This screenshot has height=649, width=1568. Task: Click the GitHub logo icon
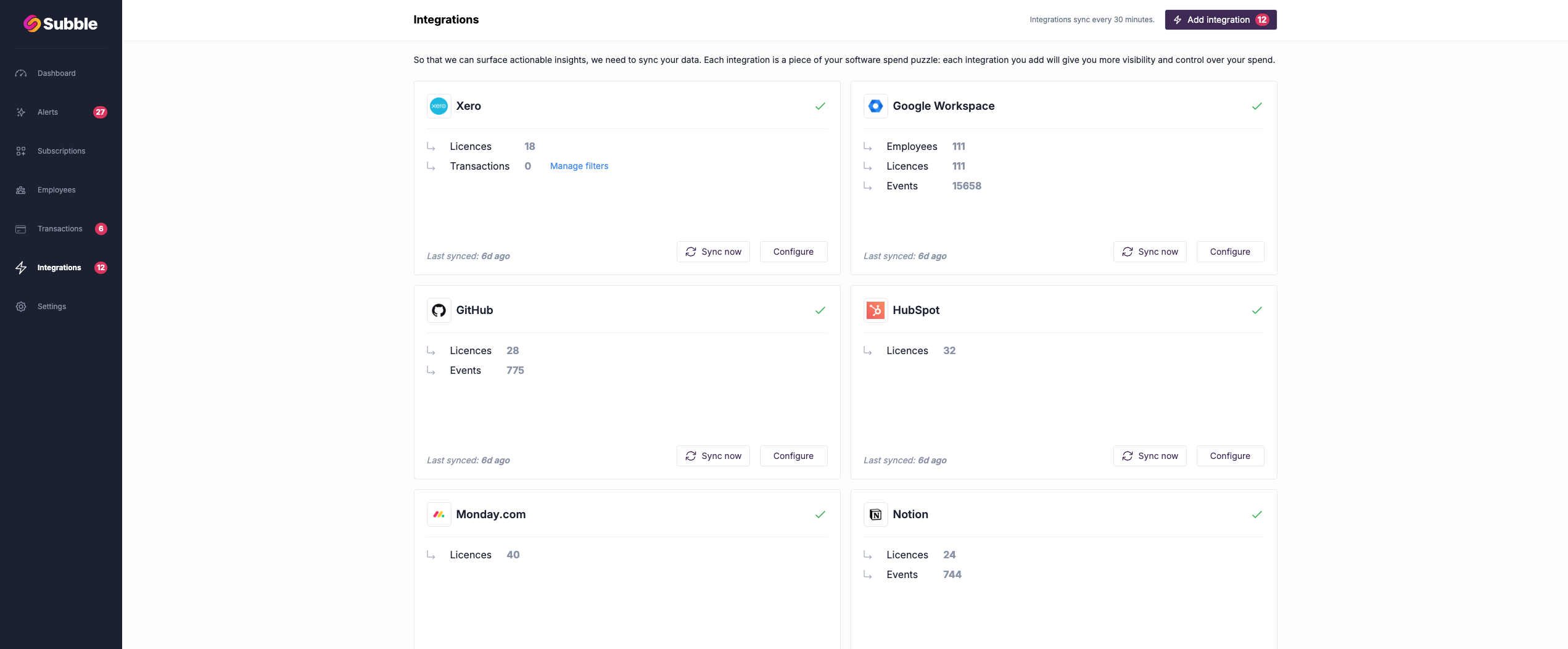(x=439, y=310)
